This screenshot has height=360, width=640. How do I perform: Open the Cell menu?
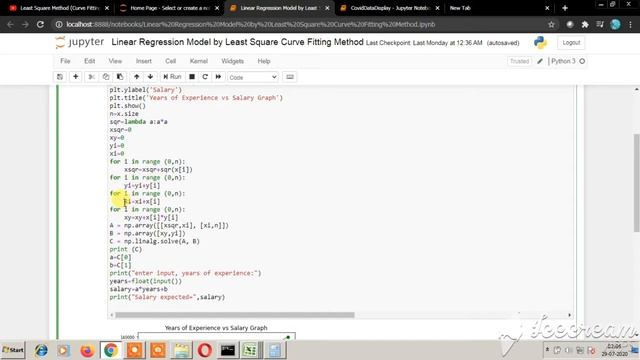pos(171,61)
